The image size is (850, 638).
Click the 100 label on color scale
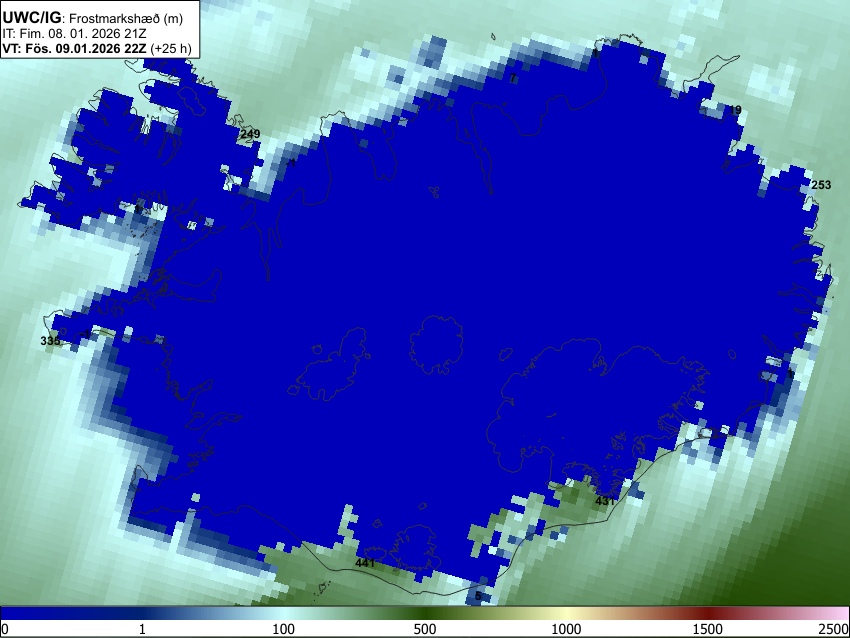pyautogui.click(x=283, y=629)
